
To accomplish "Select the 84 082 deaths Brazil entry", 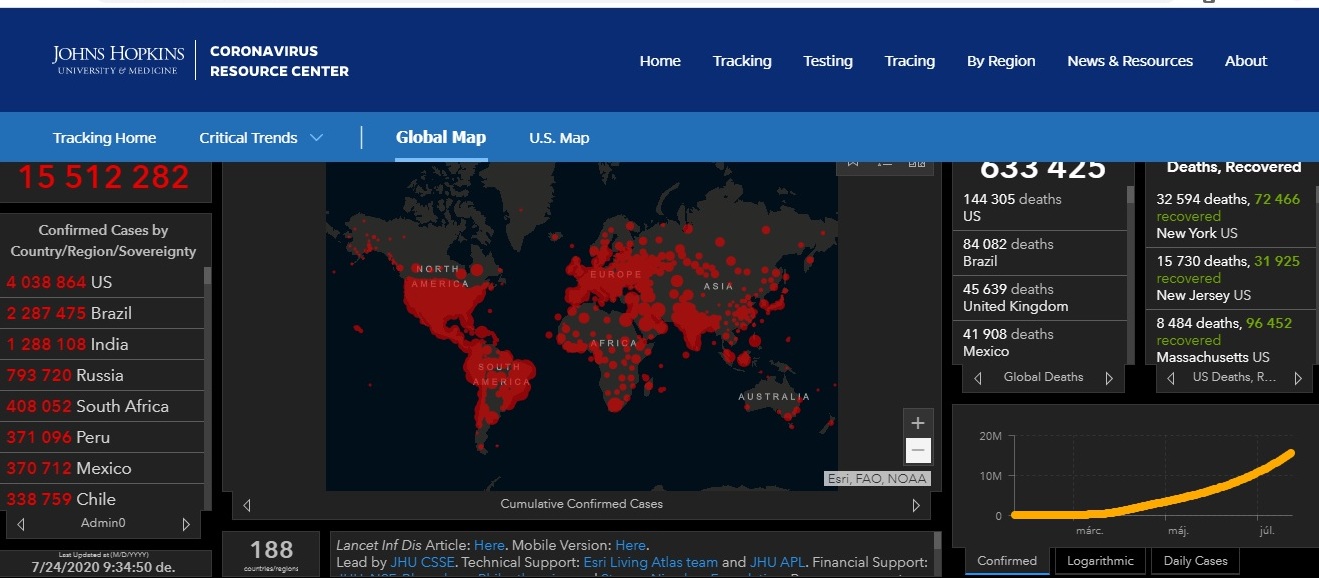I will [x=1040, y=253].
